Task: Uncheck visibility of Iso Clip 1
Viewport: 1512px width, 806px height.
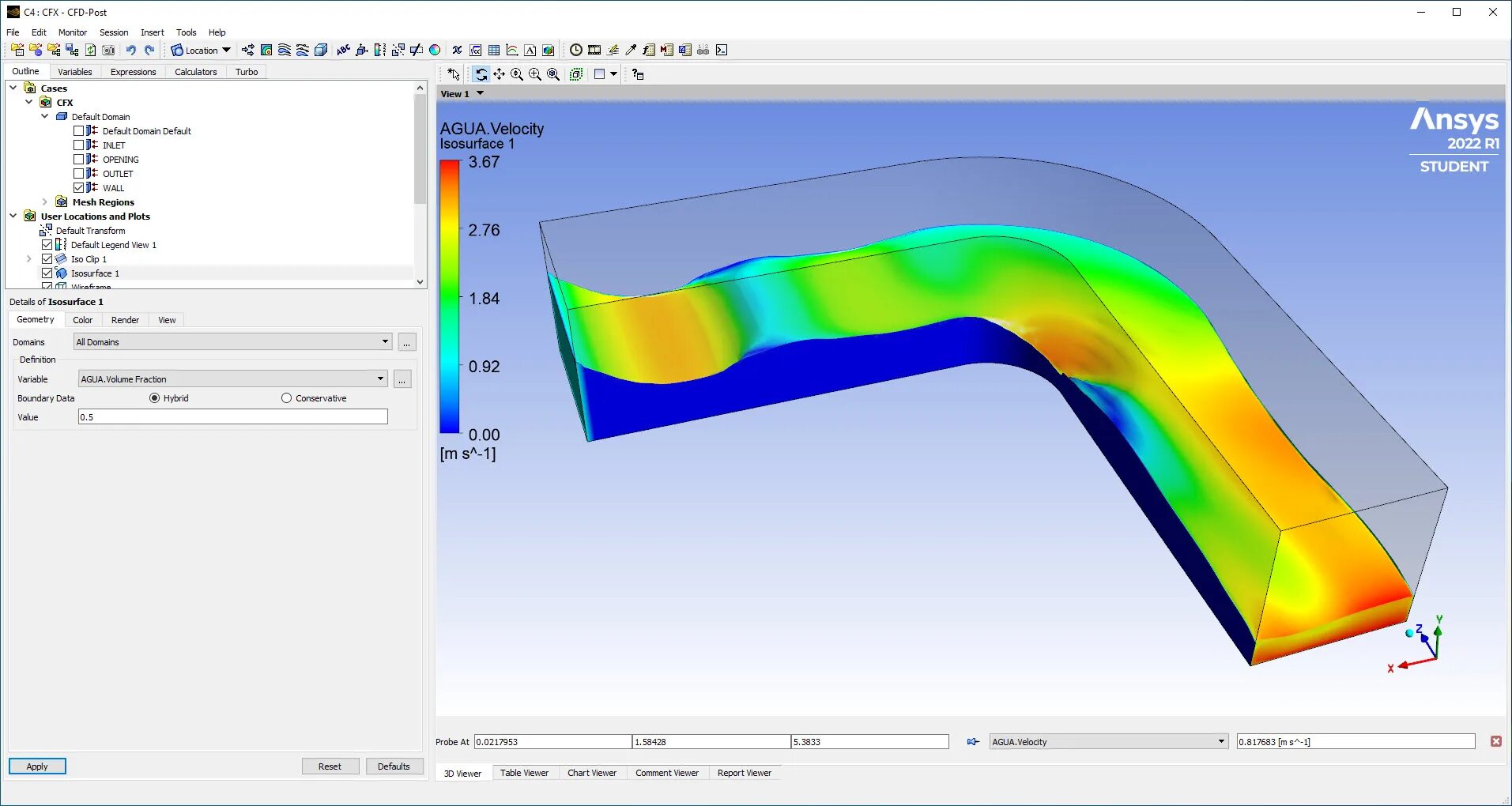Action: (47, 258)
